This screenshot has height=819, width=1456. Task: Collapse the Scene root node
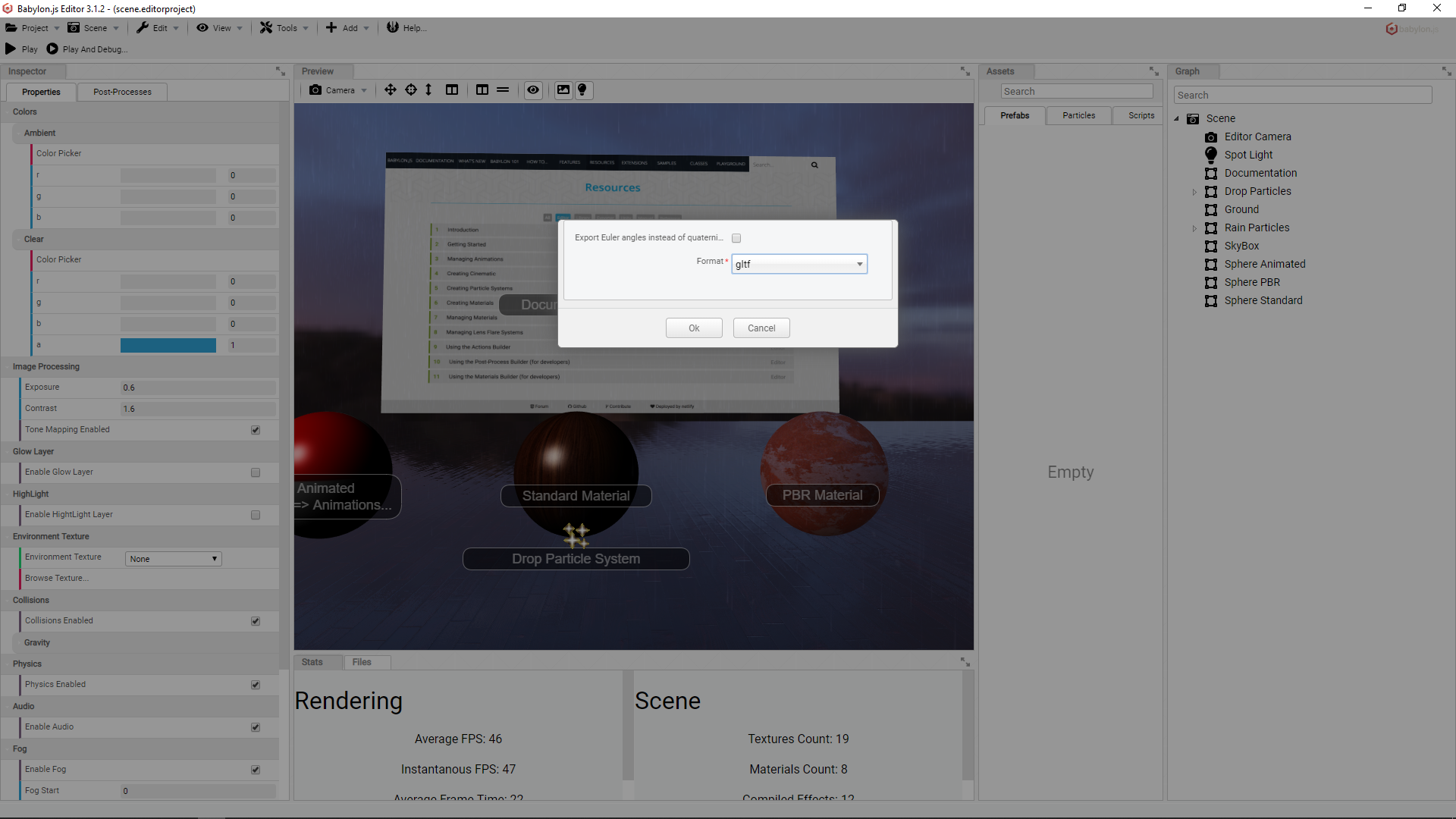1177,119
